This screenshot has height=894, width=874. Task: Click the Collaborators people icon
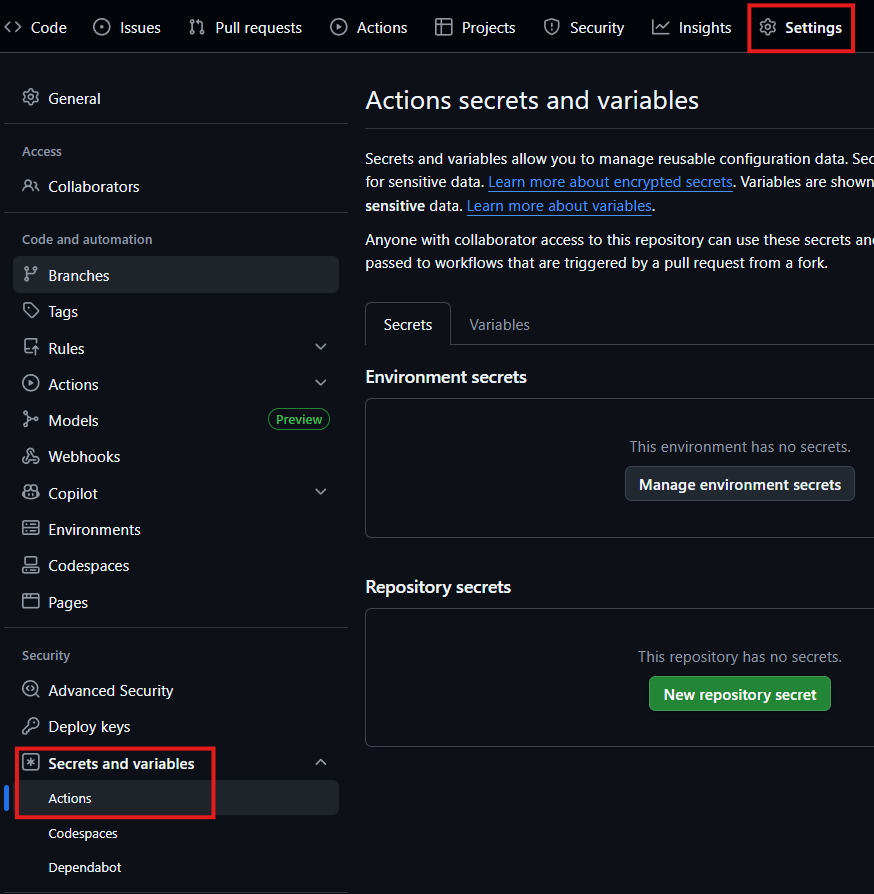point(31,186)
